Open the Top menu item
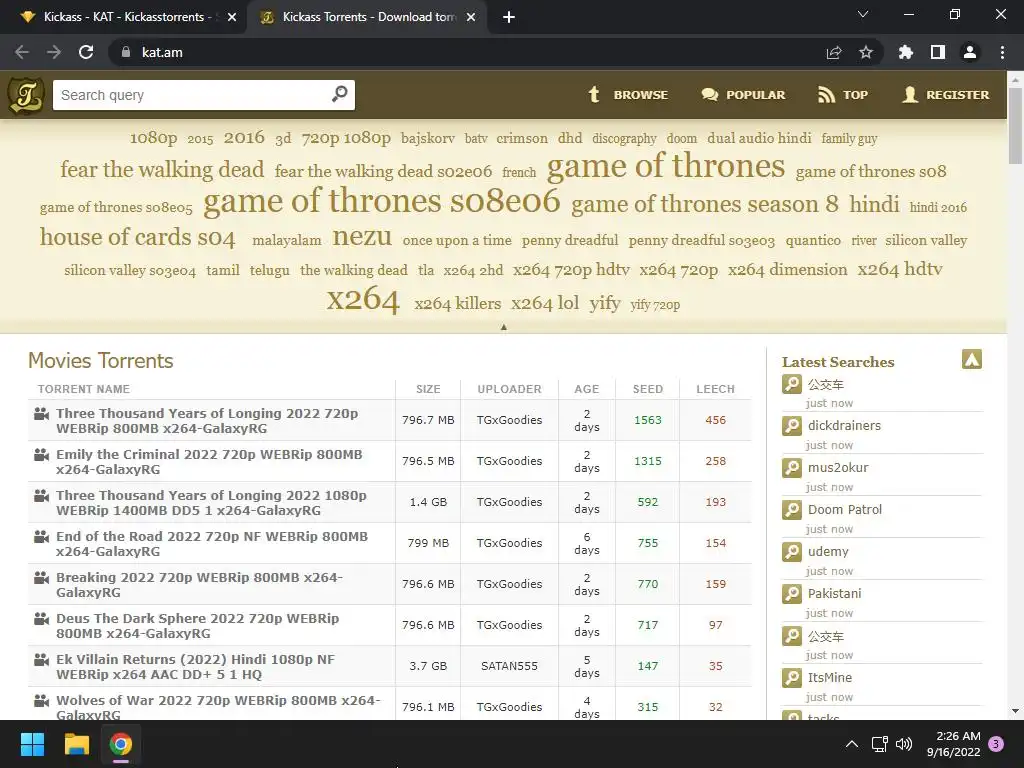Screen dimensions: 1024x768 click(x=842, y=95)
